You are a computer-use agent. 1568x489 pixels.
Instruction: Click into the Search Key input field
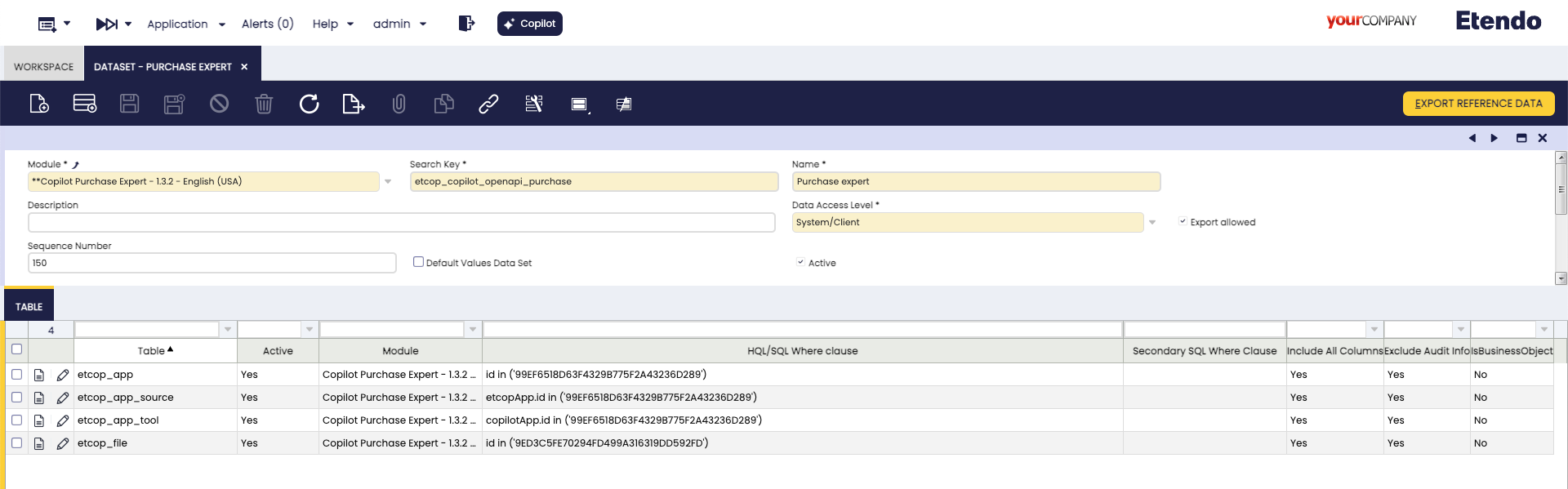(x=594, y=181)
